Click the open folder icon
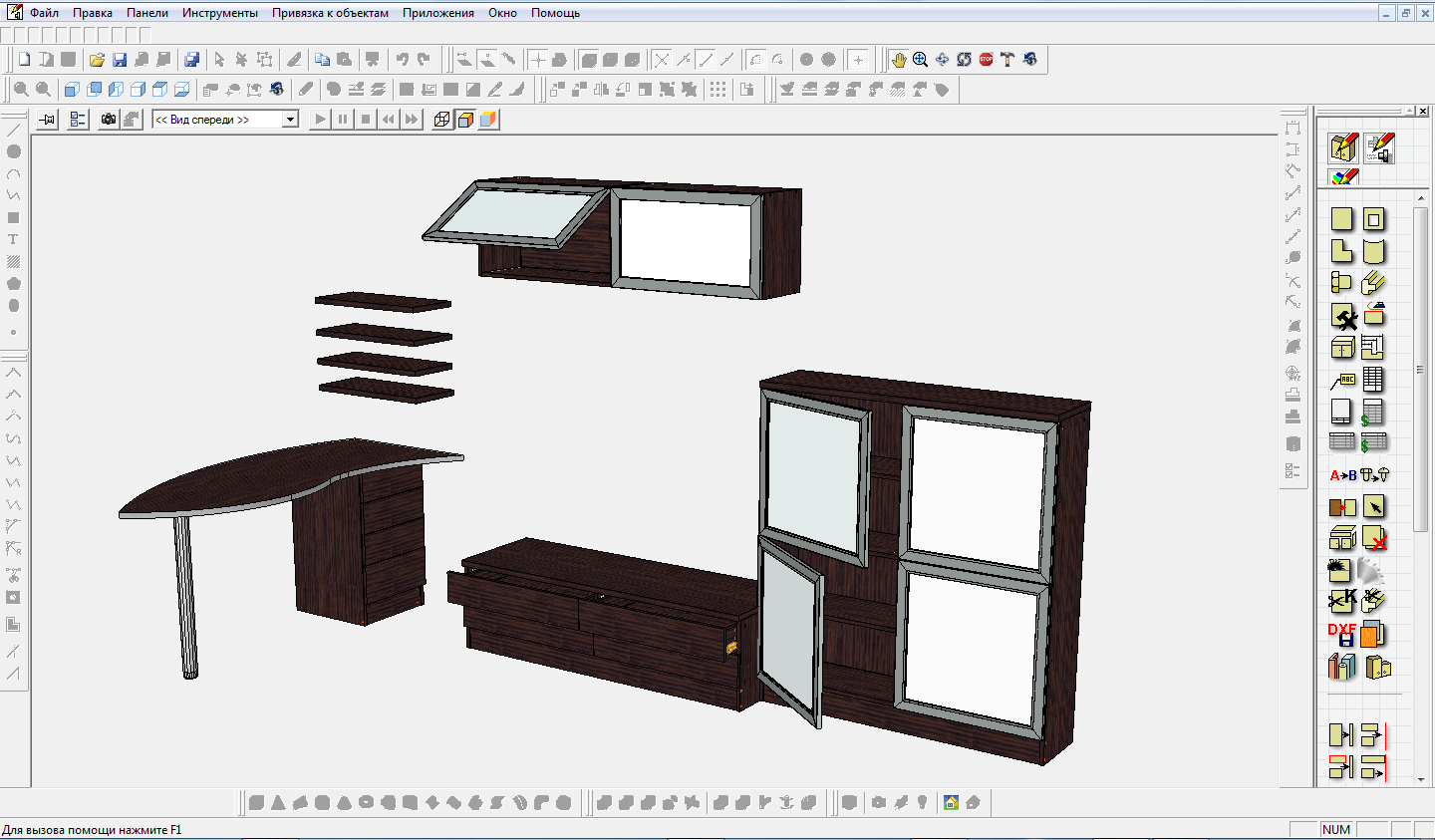Screen dimensions: 1435x840 tap(97, 60)
